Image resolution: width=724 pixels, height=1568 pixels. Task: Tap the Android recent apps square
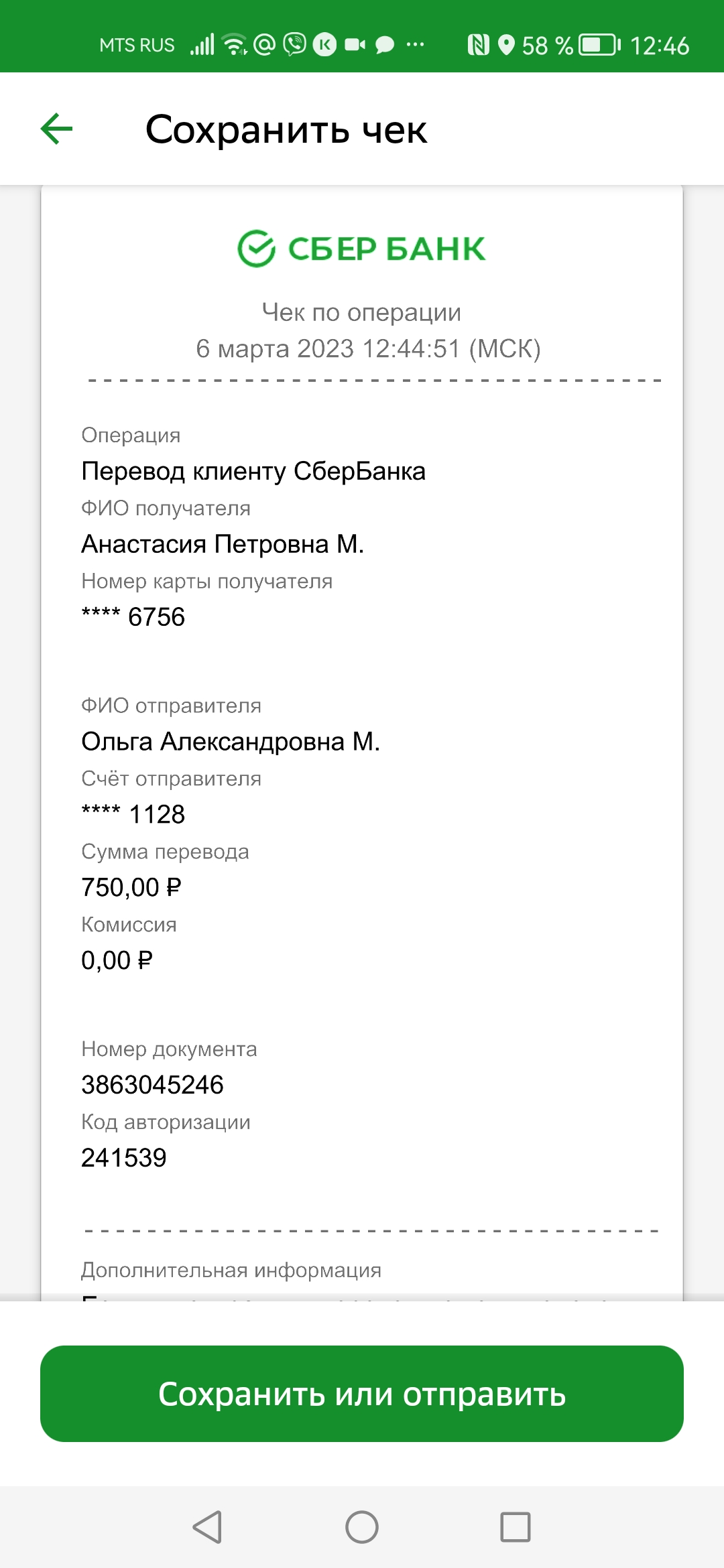click(516, 1527)
